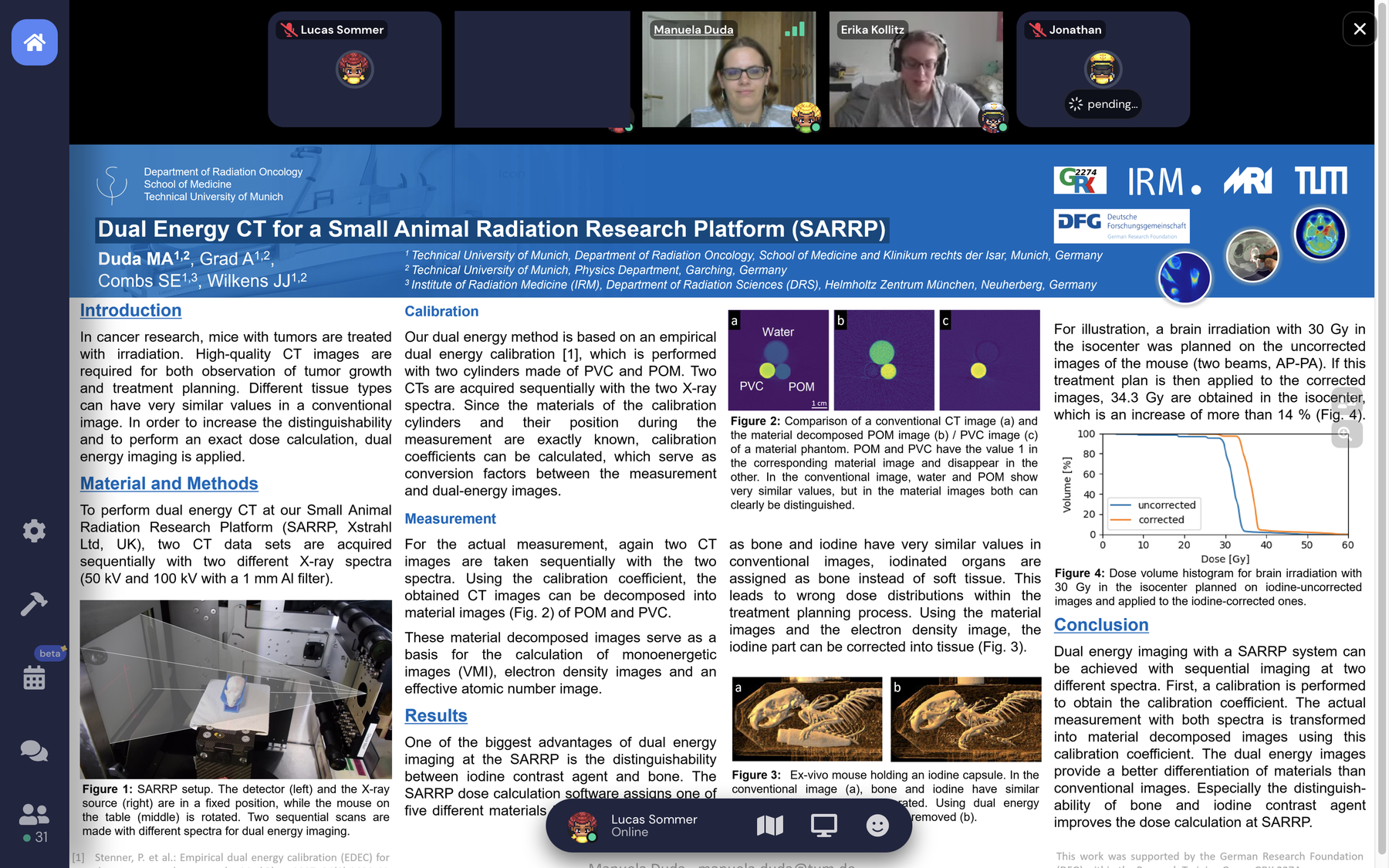Click Figure 2 panel c PVC image
1389x868 pixels.
[990, 360]
